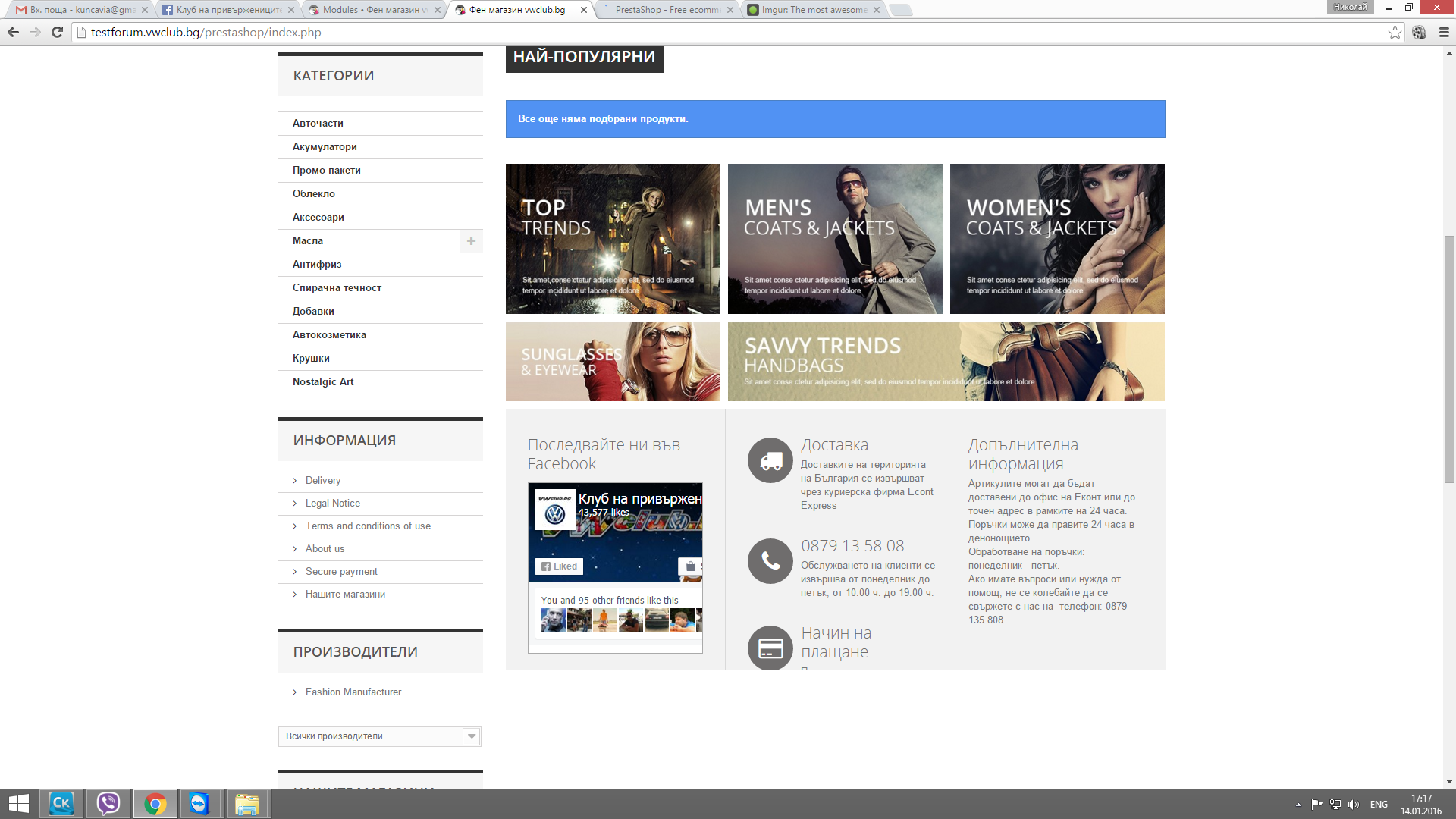Click the browser back arrow
This screenshot has width=1456, height=819.
[13, 32]
